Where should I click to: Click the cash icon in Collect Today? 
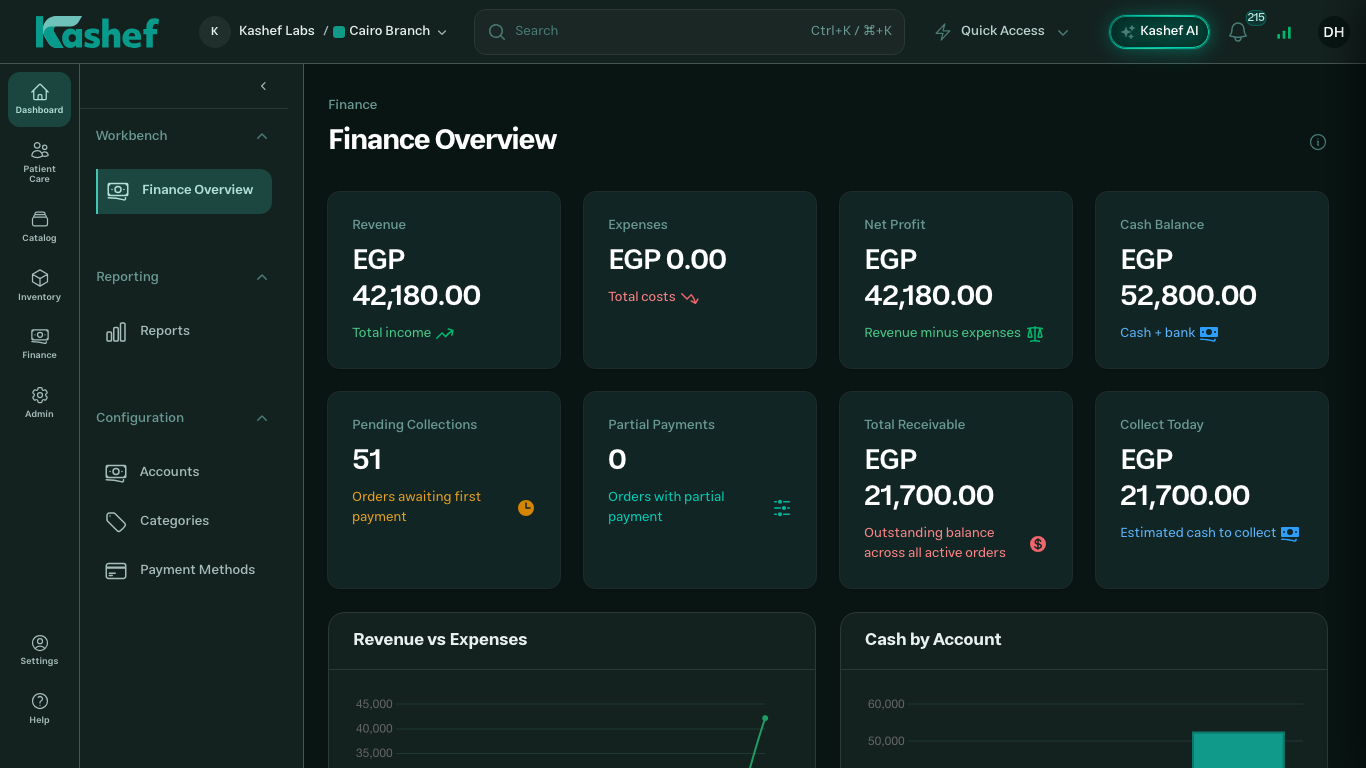(x=1290, y=533)
